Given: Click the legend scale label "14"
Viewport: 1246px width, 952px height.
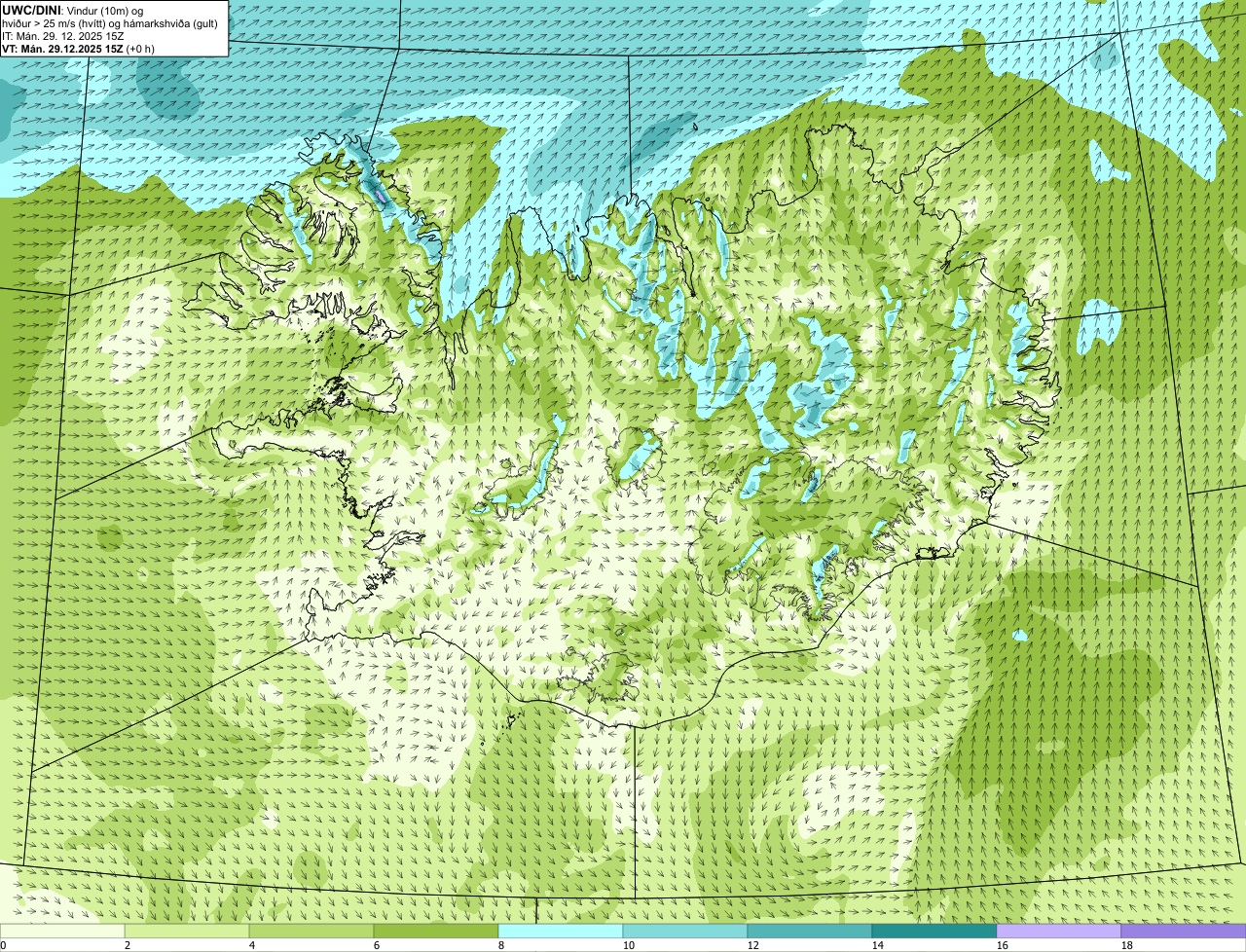Looking at the screenshot, I should [878, 945].
